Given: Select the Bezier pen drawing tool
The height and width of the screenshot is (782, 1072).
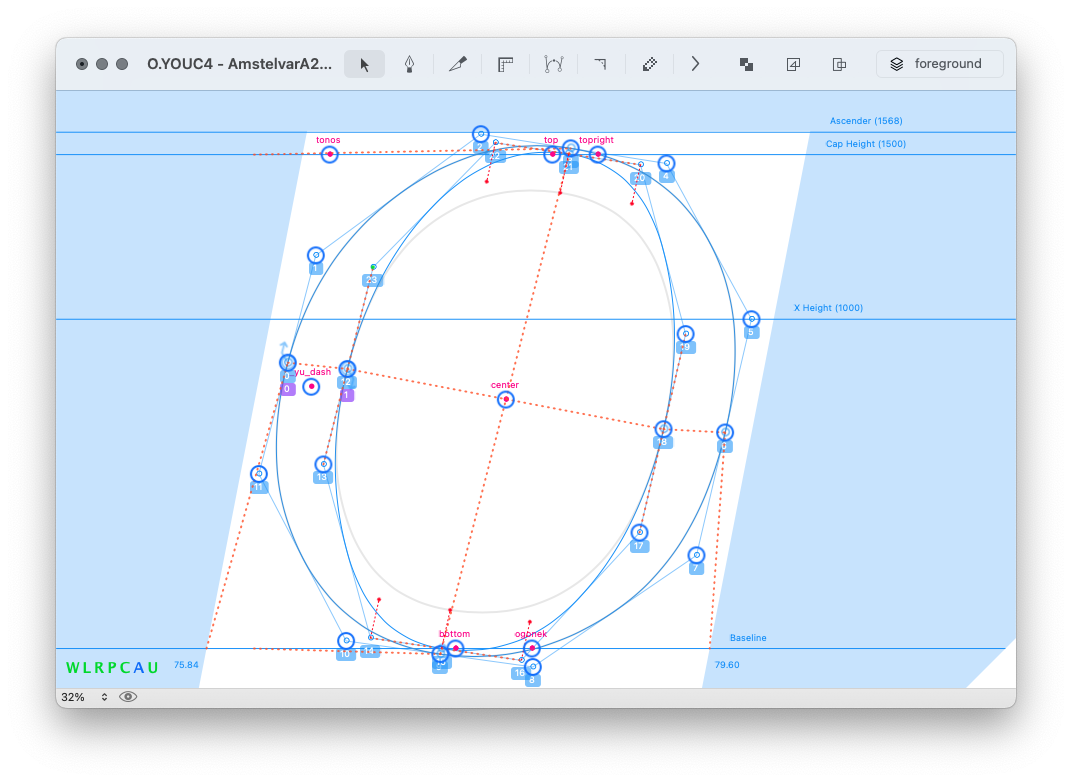Looking at the screenshot, I should pyautogui.click(x=409, y=64).
